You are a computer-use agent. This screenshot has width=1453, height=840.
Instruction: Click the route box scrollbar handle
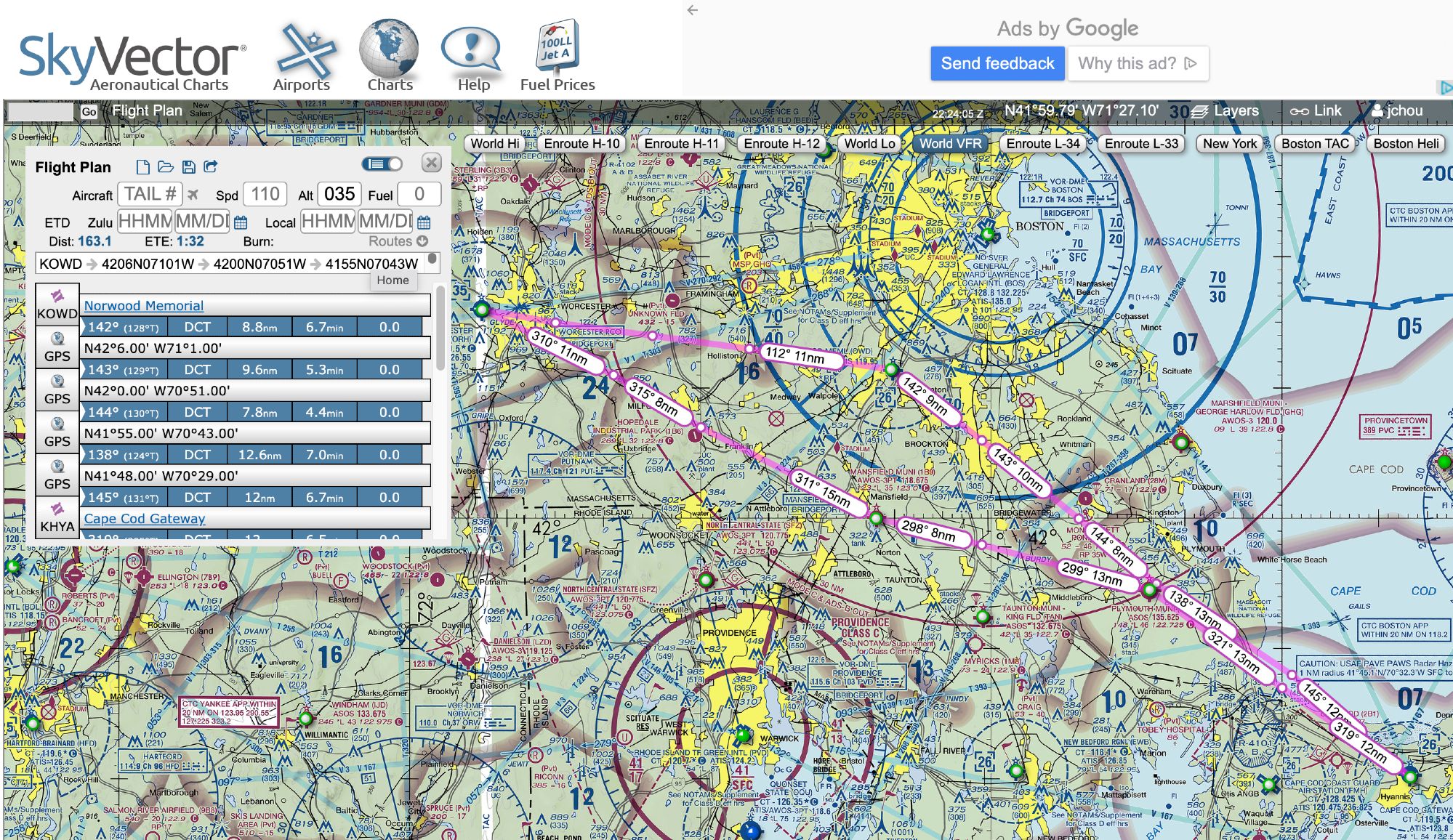pos(433,259)
